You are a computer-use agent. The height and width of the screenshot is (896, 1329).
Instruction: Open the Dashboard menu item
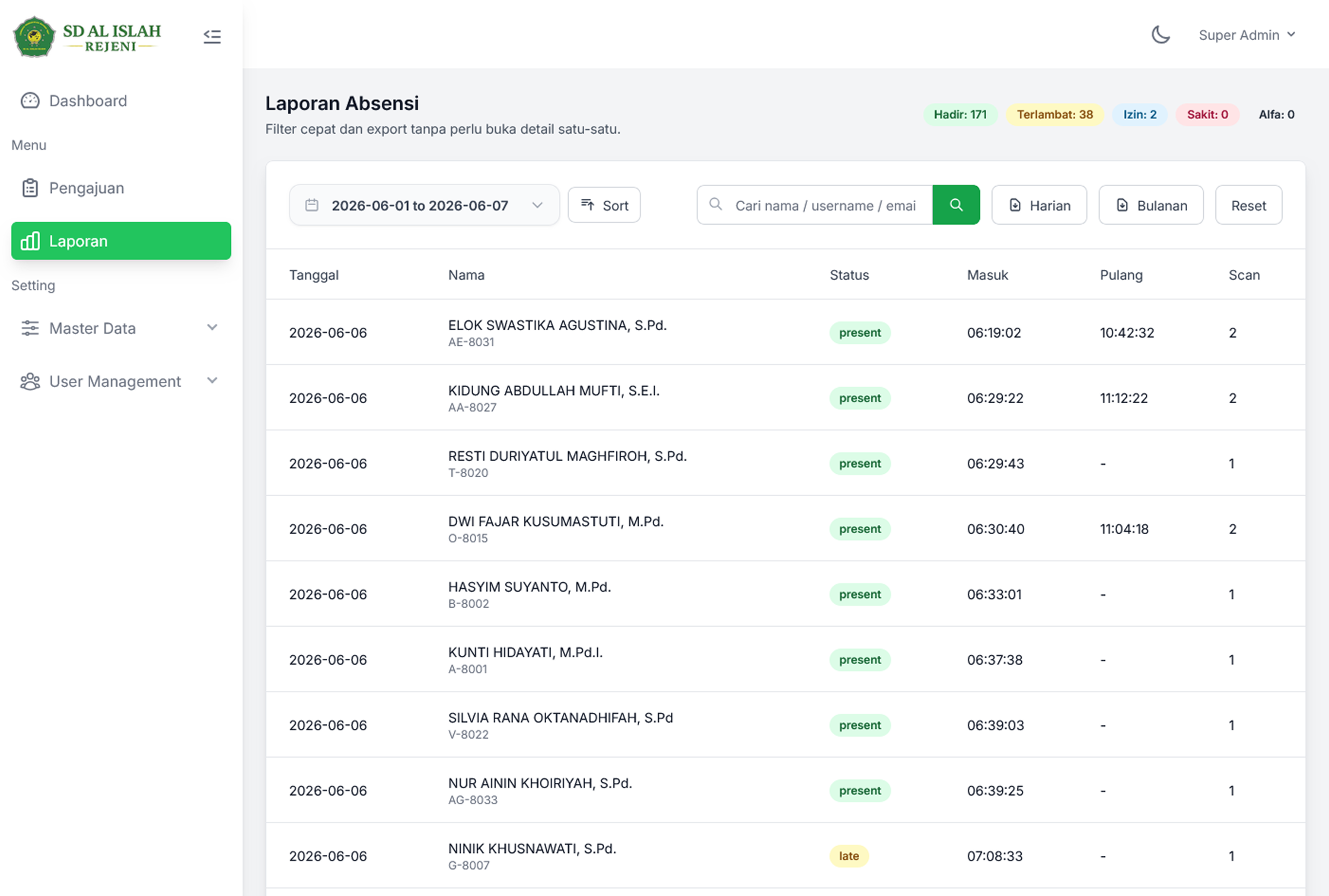(x=121, y=101)
